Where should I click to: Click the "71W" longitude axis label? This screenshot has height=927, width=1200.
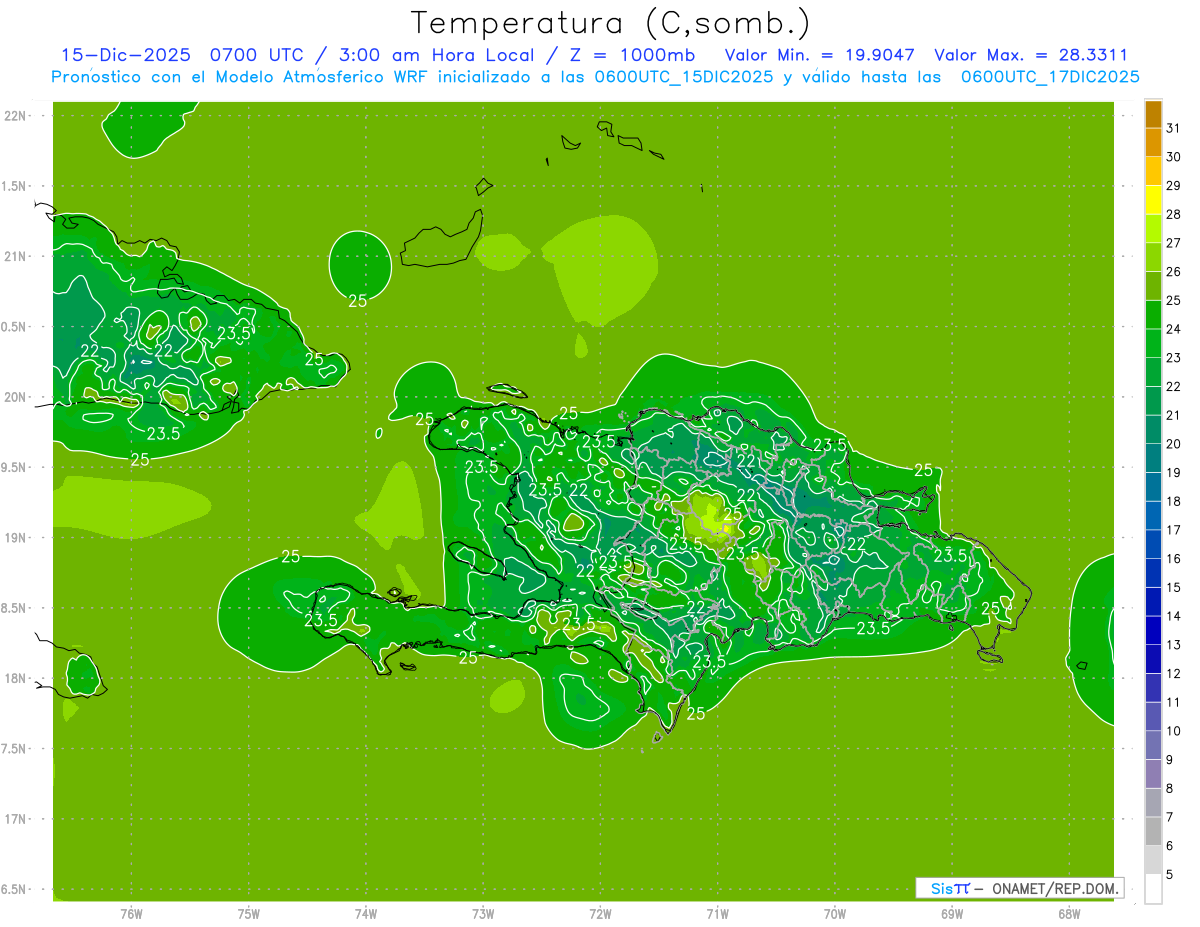pyautogui.click(x=717, y=913)
